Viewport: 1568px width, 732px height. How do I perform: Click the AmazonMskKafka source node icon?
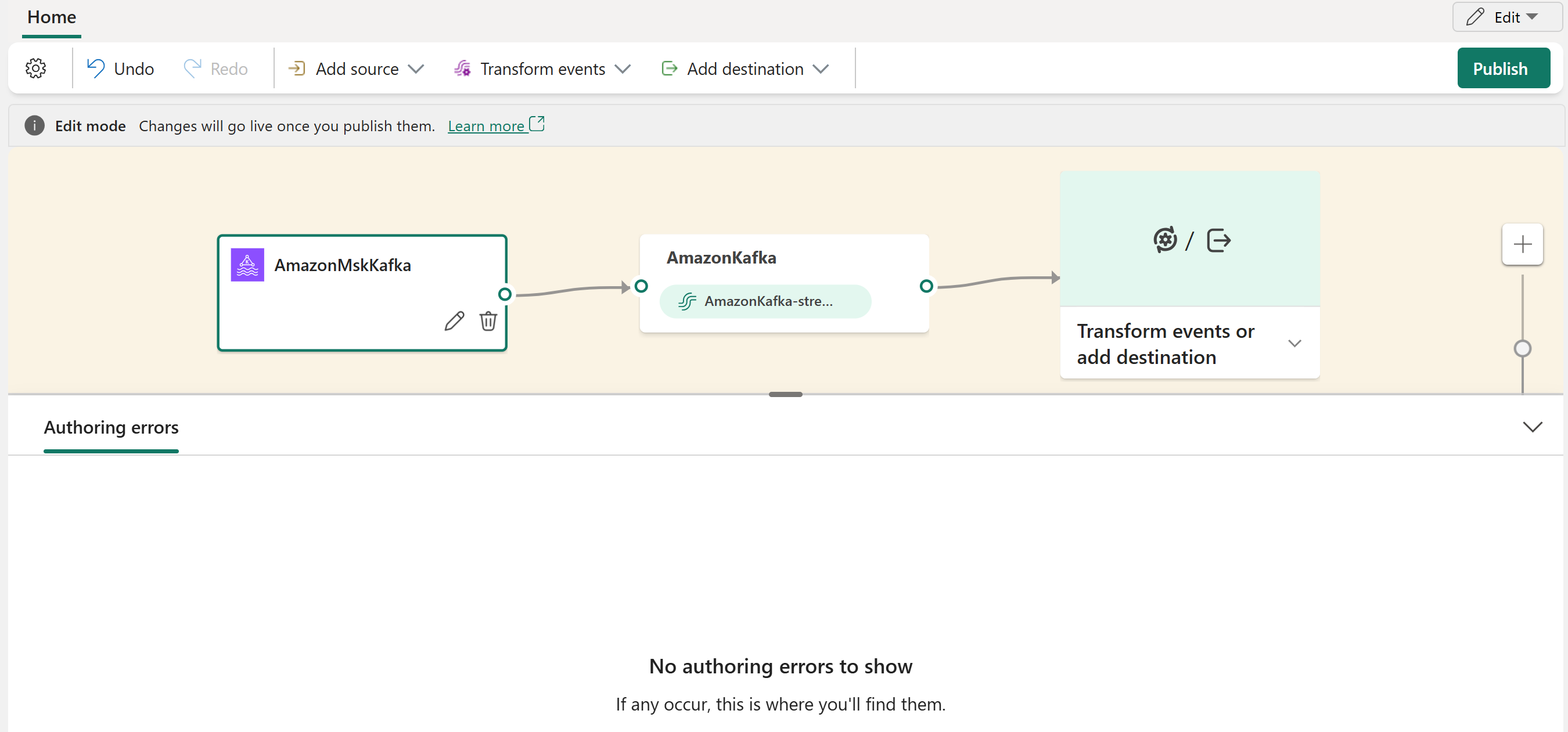coord(247,264)
